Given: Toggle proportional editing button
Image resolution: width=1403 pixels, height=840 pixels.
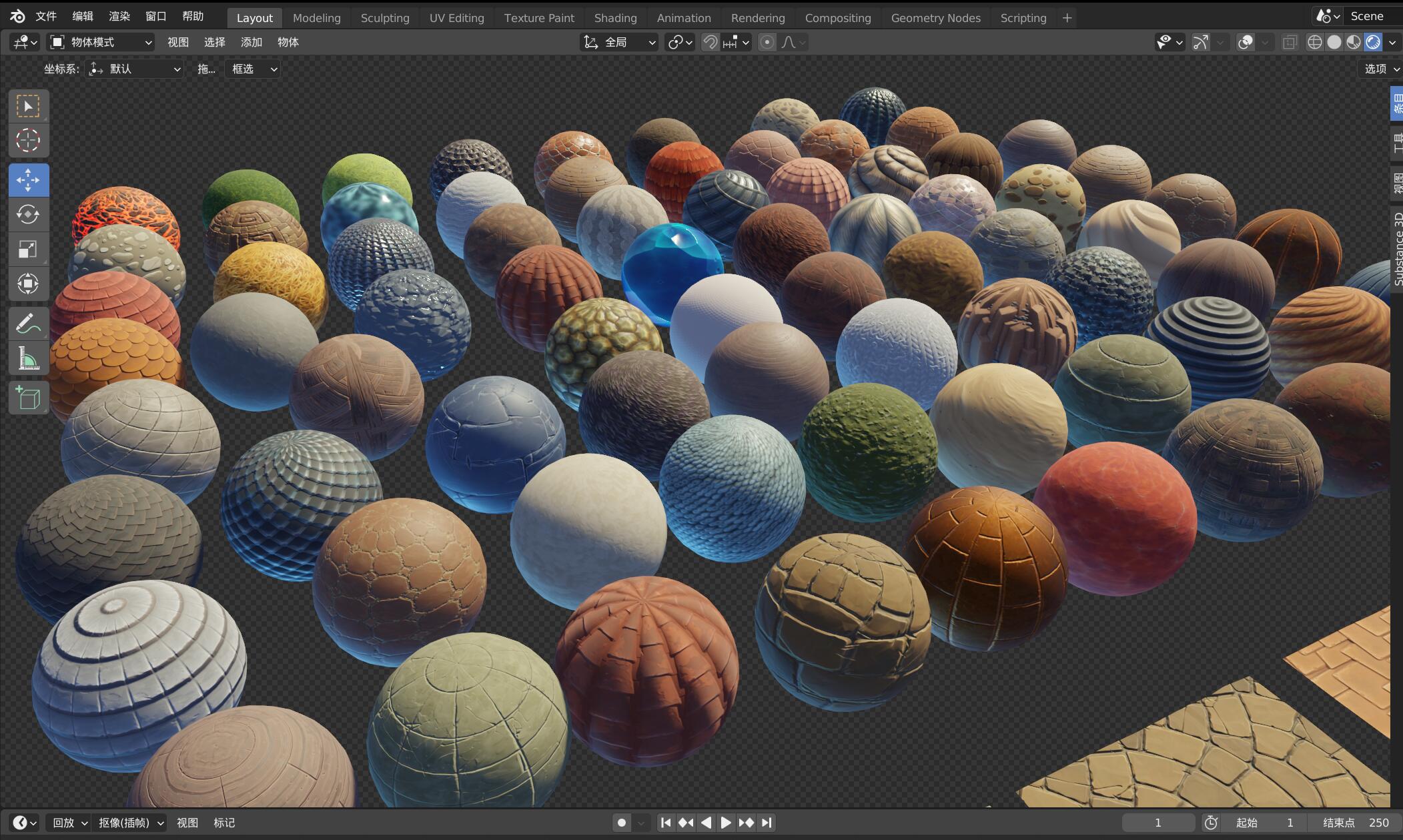Looking at the screenshot, I should point(767,42).
